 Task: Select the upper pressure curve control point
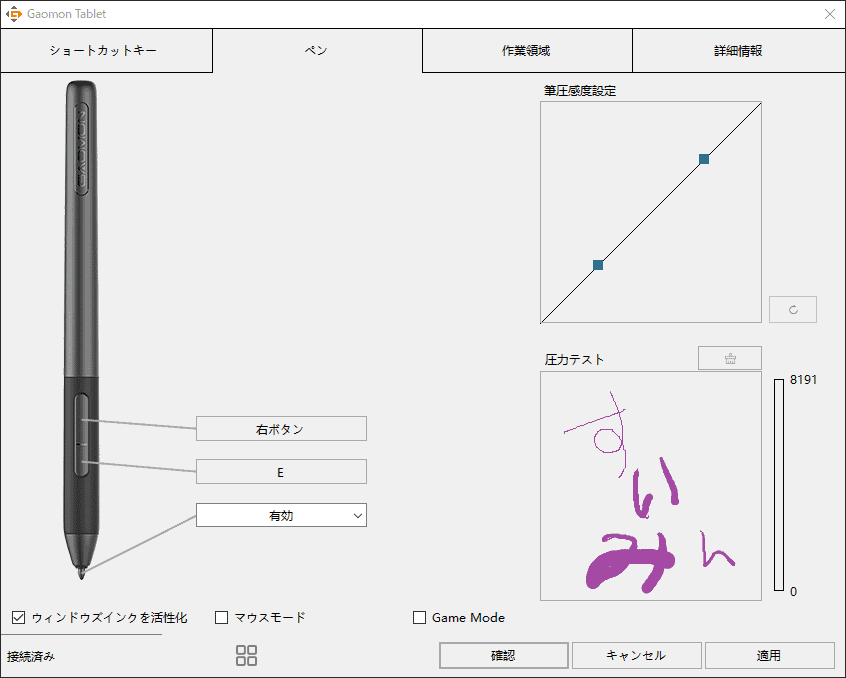point(704,159)
